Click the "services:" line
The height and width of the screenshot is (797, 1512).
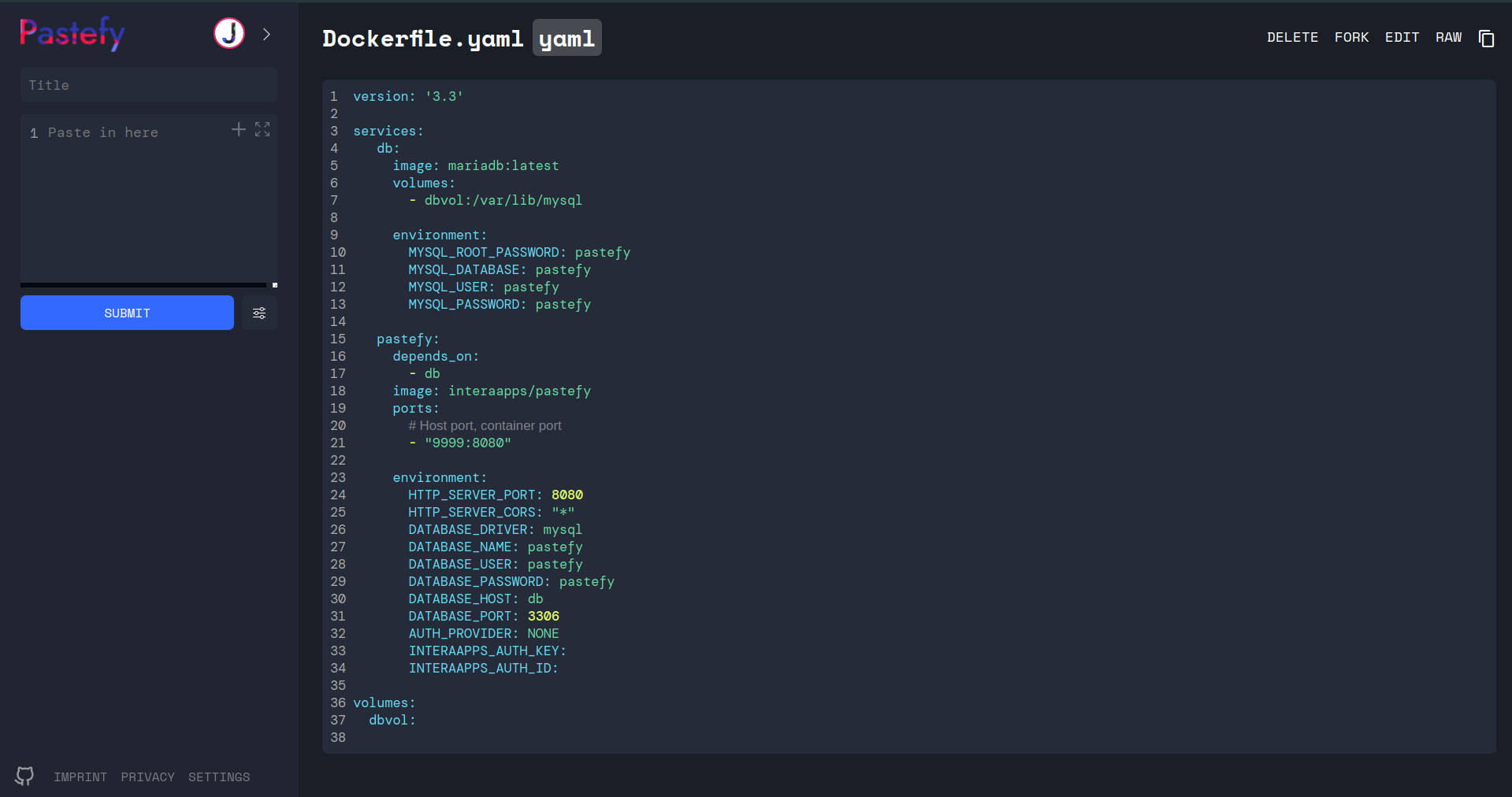tap(388, 131)
